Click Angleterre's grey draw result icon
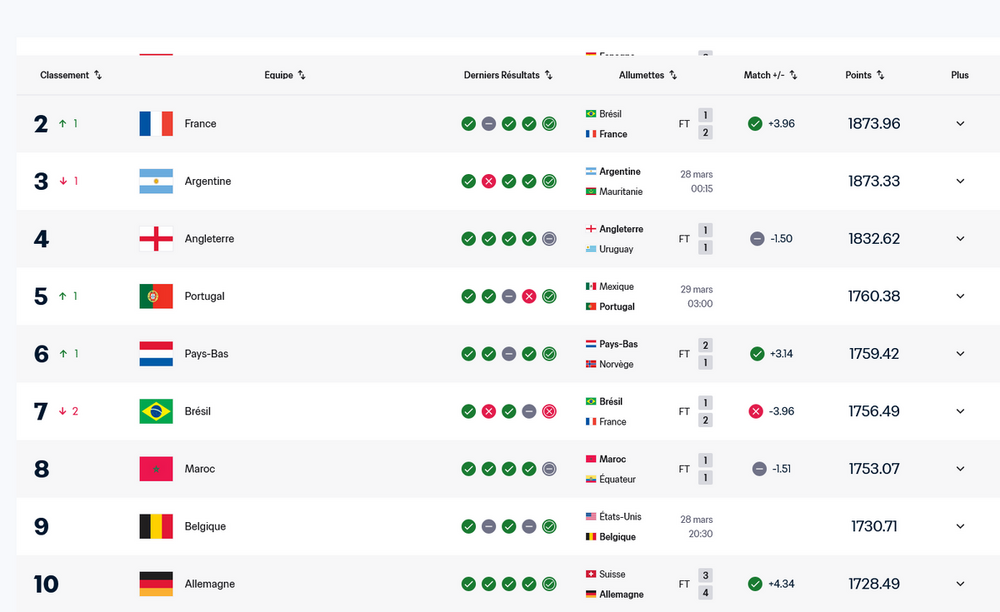Viewport: 1000px width, 612px height. [549, 239]
